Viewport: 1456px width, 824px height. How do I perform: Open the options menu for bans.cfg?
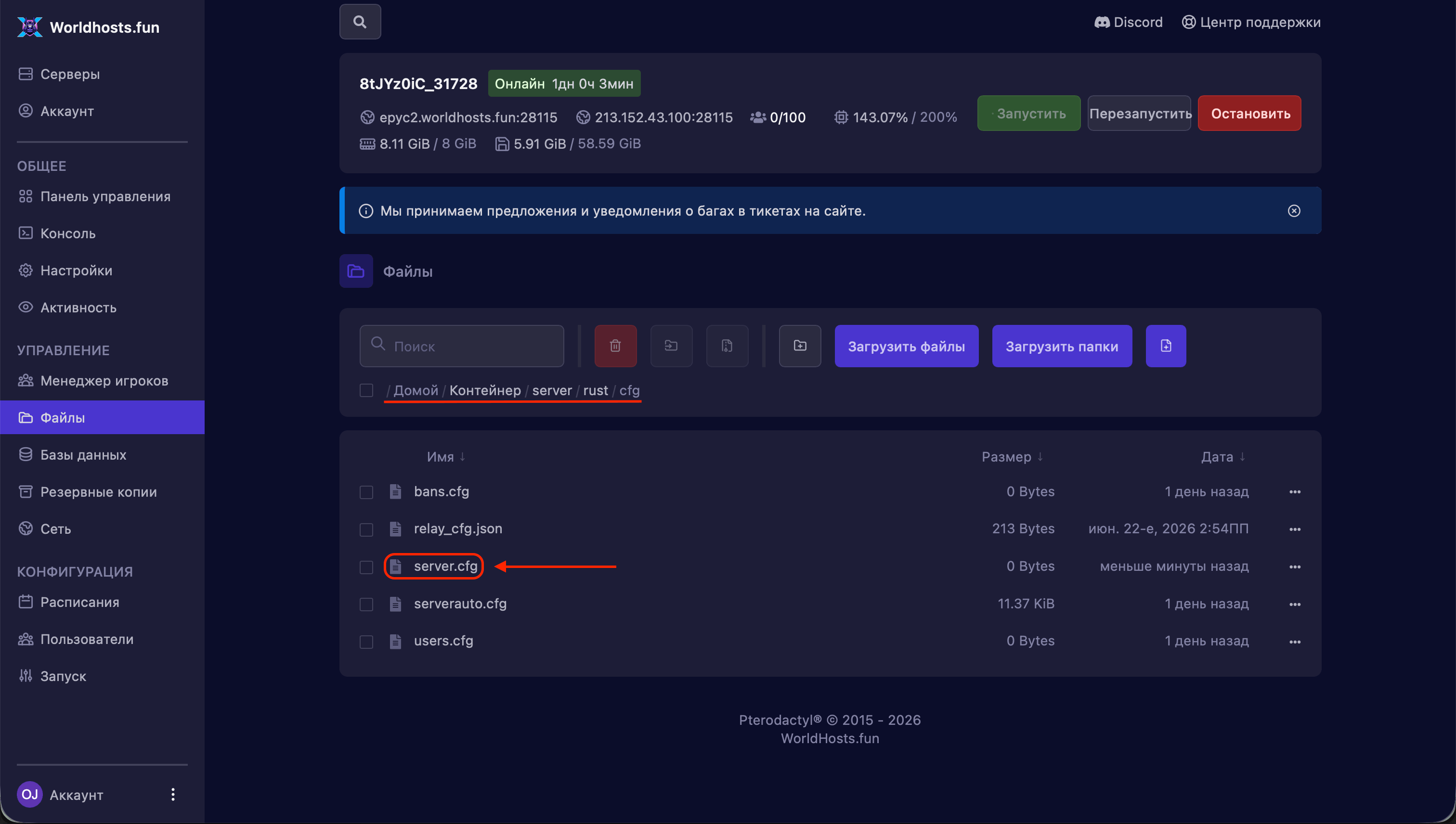click(x=1295, y=492)
